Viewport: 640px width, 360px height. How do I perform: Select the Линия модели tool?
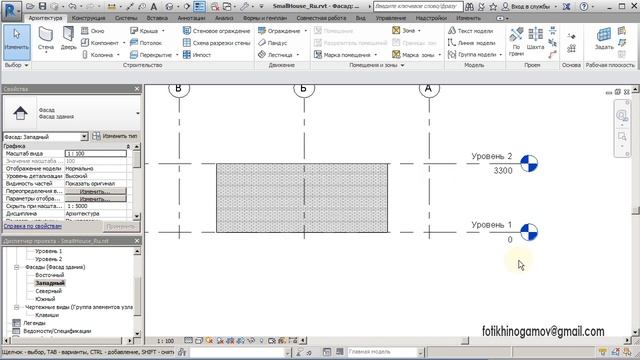coord(471,42)
